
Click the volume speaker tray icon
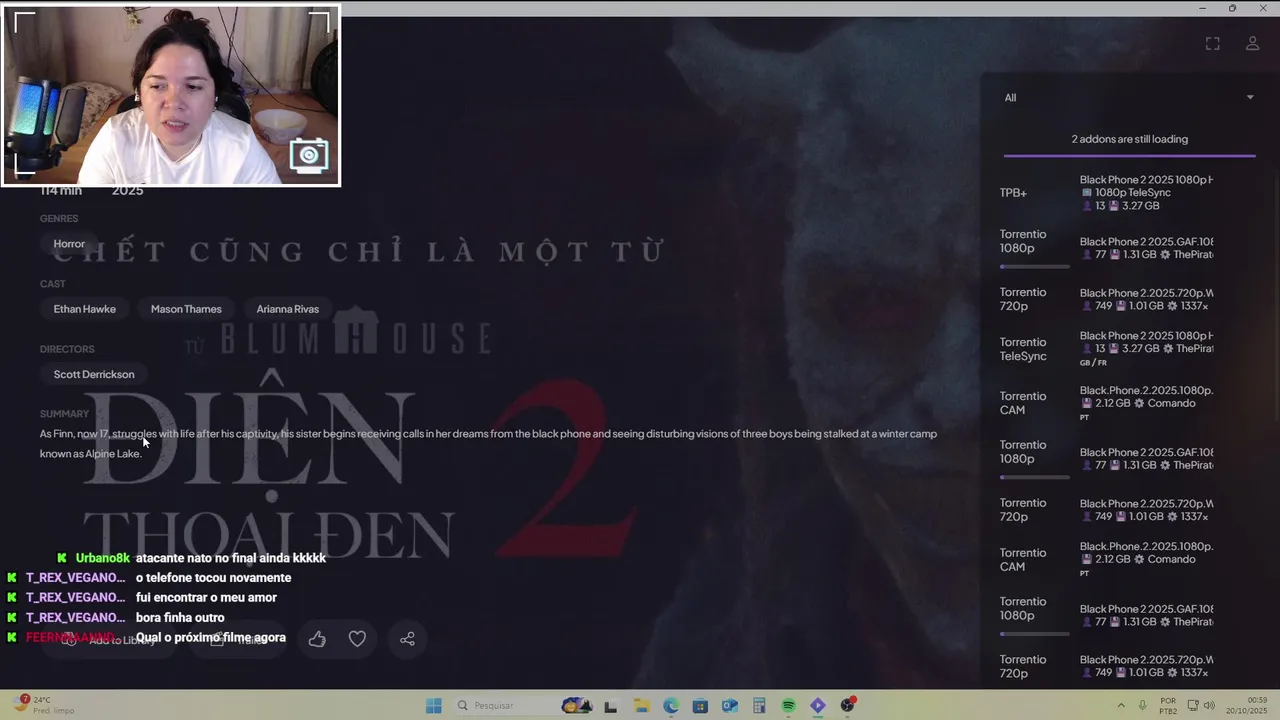pos(1209,706)
